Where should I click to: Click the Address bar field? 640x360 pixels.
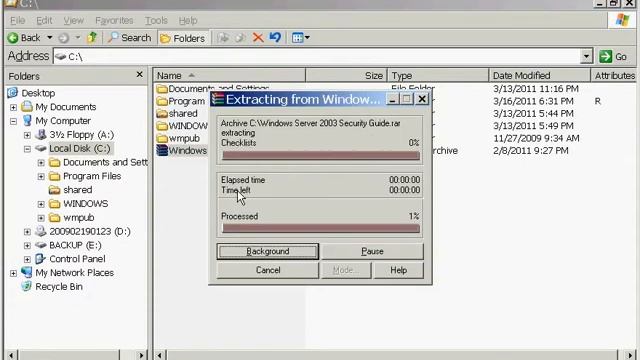(x=316, y=56)
